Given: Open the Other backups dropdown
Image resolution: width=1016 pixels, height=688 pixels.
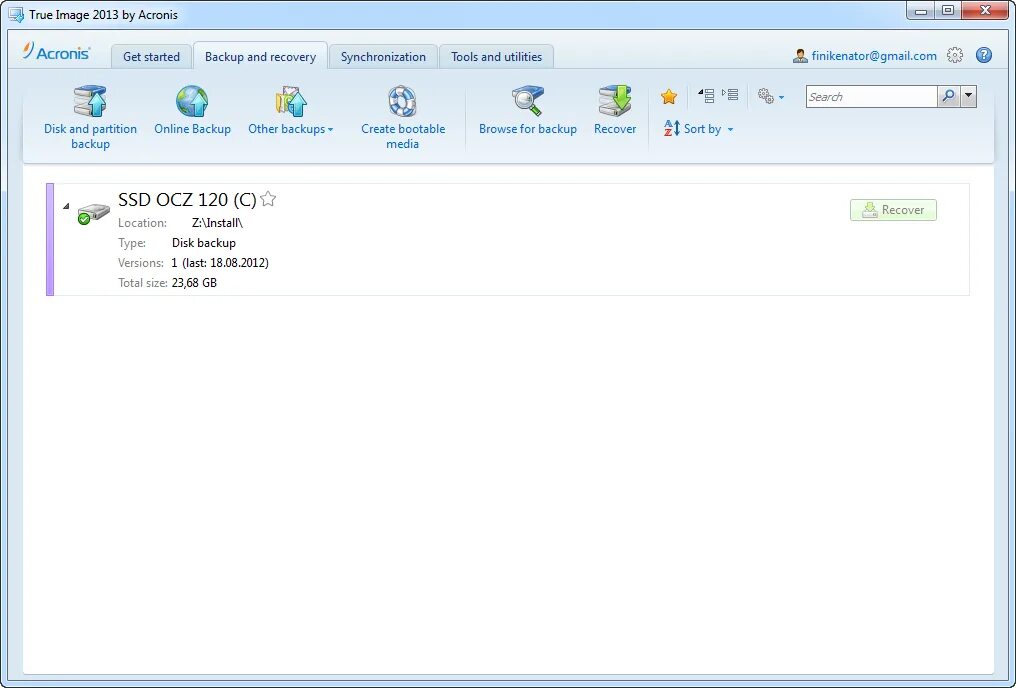Looking at the screenshot, I should pos(290,129).
